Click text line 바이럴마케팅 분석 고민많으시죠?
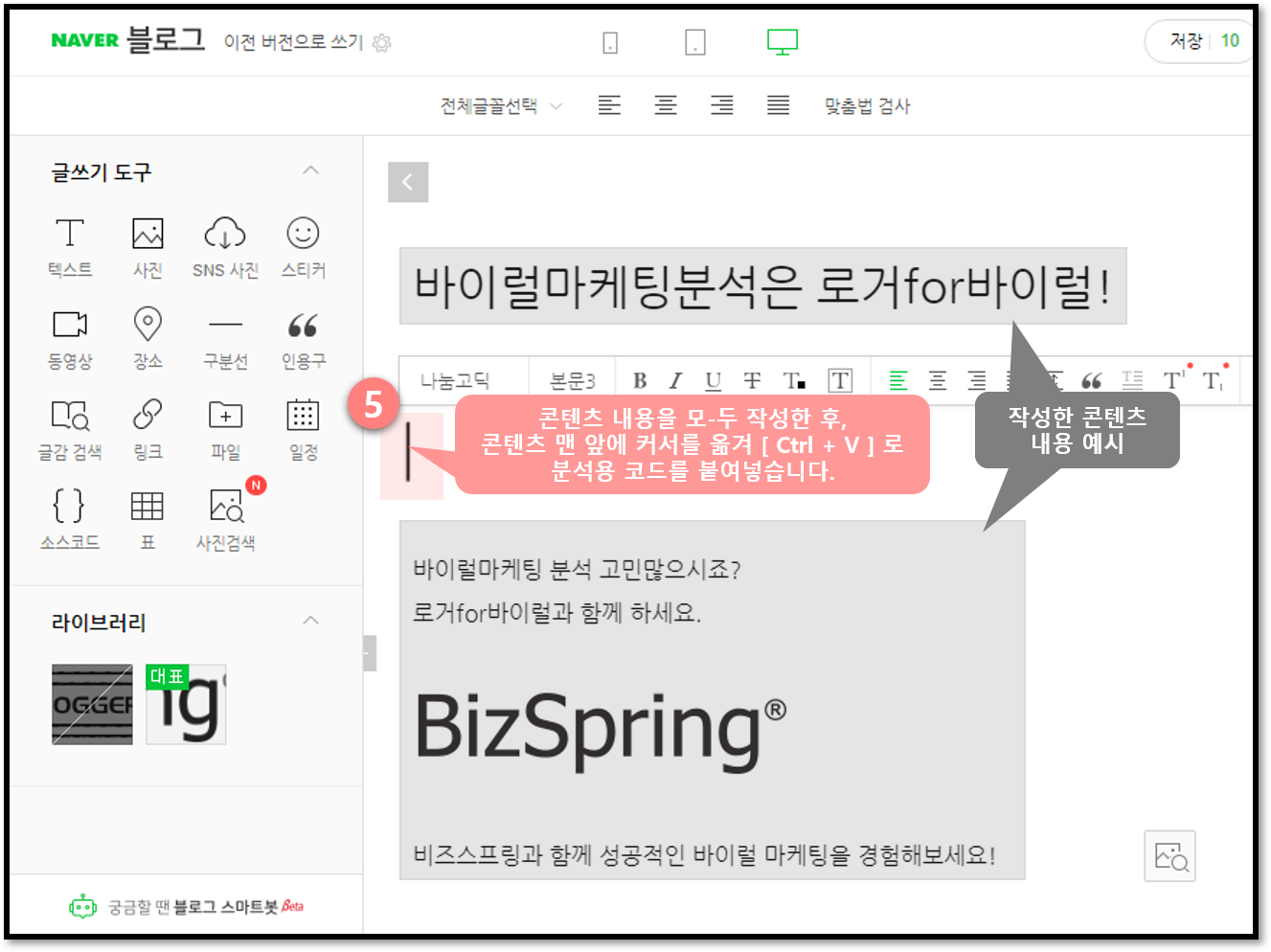Viewport: 1271px width, 952px height. (577, 570)
